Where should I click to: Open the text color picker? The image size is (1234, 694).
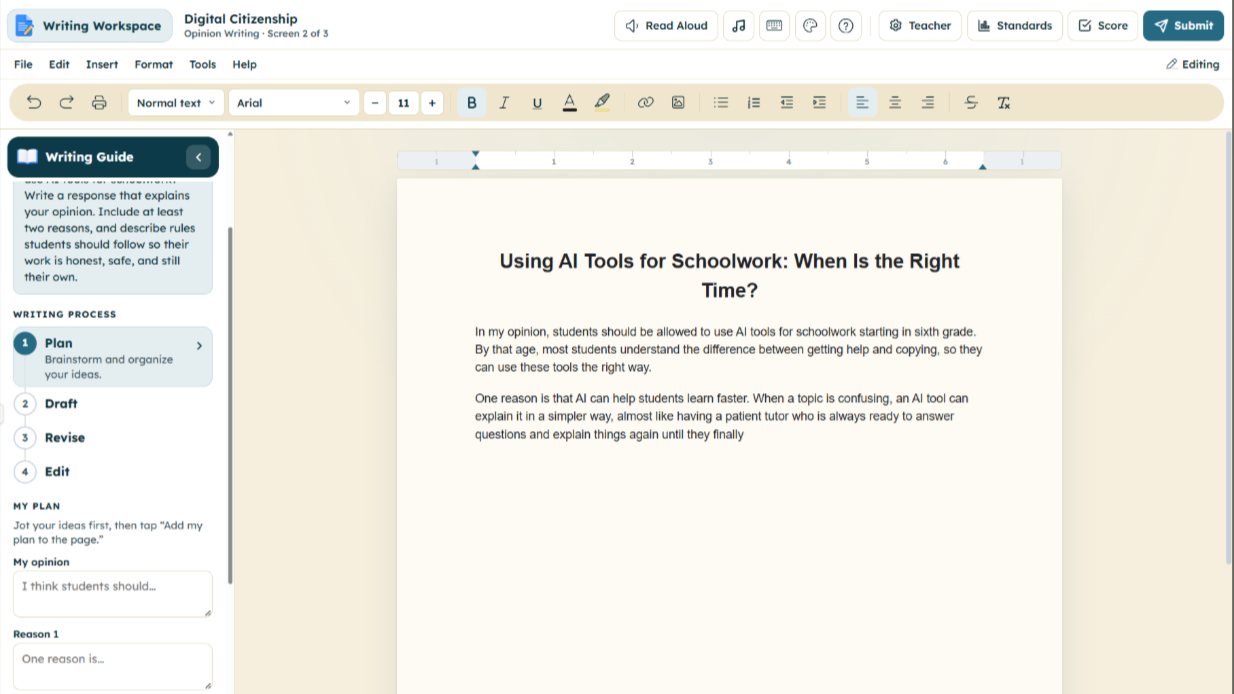coord(569,102)
